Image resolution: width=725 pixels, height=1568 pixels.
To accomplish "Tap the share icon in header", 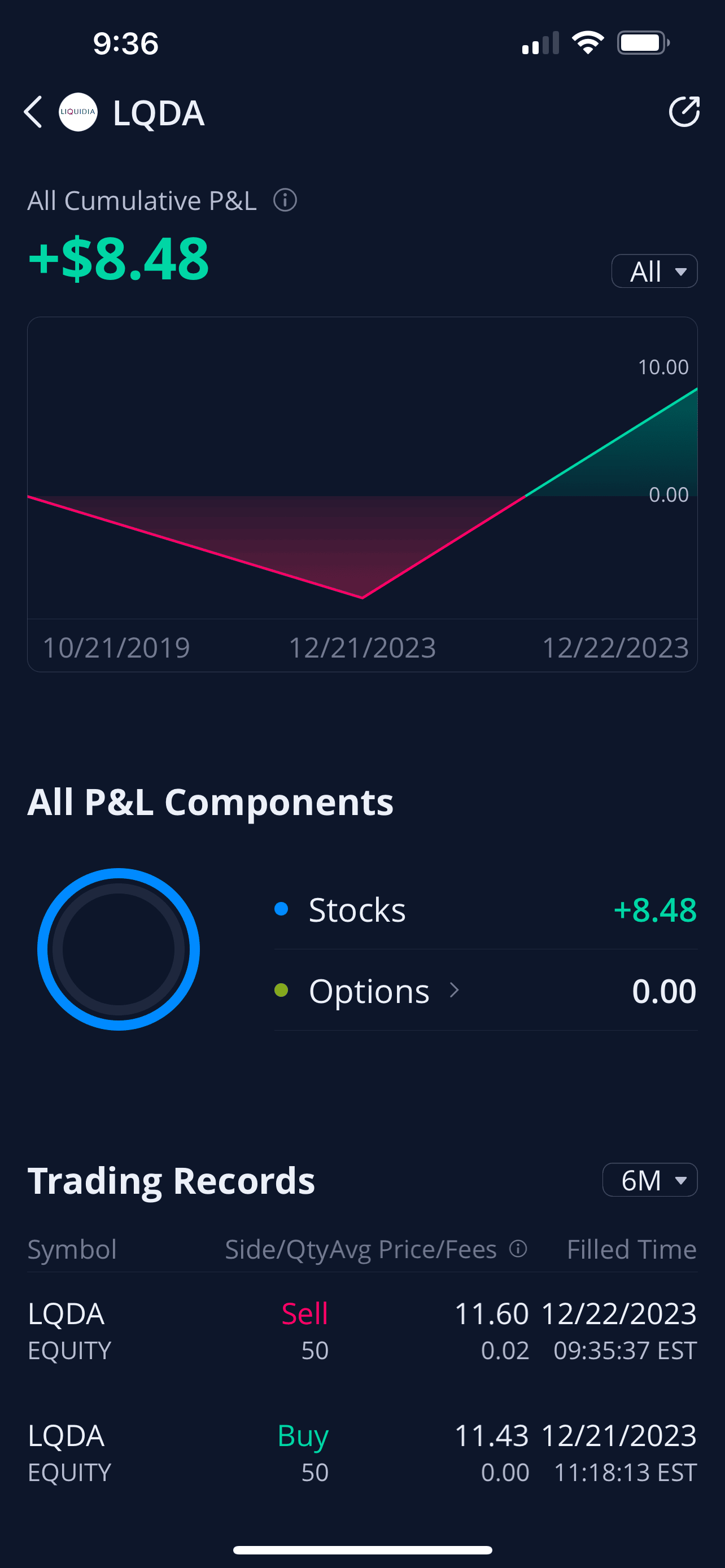I will click(x=684, y=112).
